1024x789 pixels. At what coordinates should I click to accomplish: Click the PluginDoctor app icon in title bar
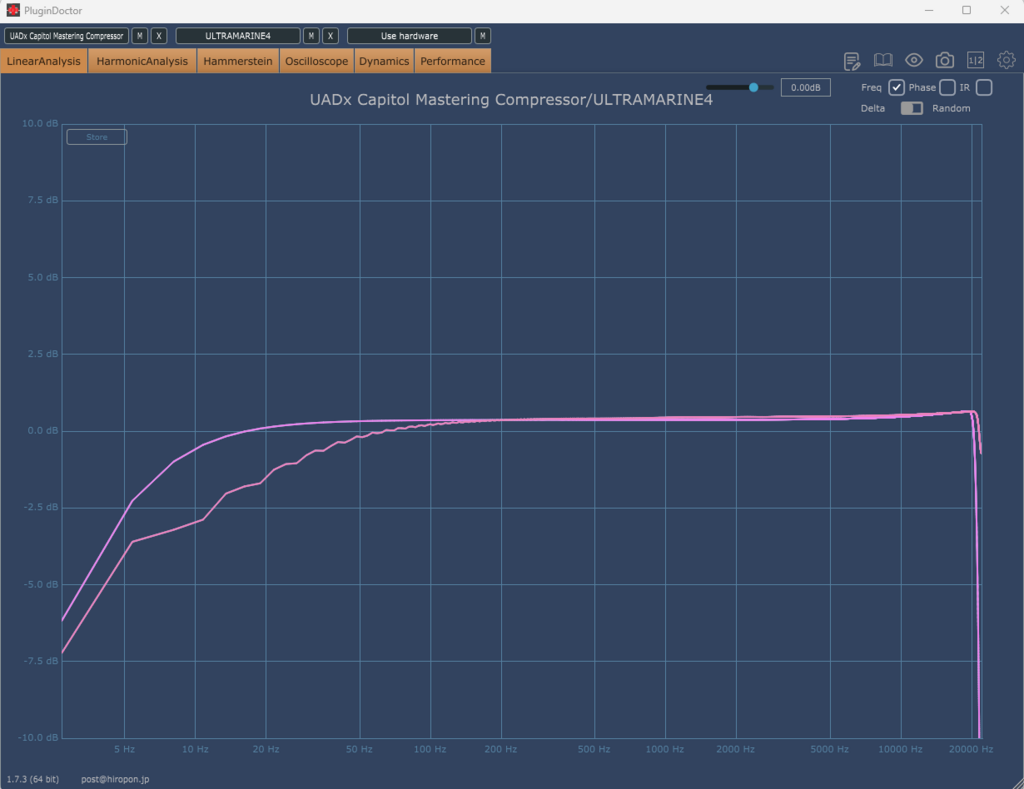pyautogui.click(x=13, y=10)
